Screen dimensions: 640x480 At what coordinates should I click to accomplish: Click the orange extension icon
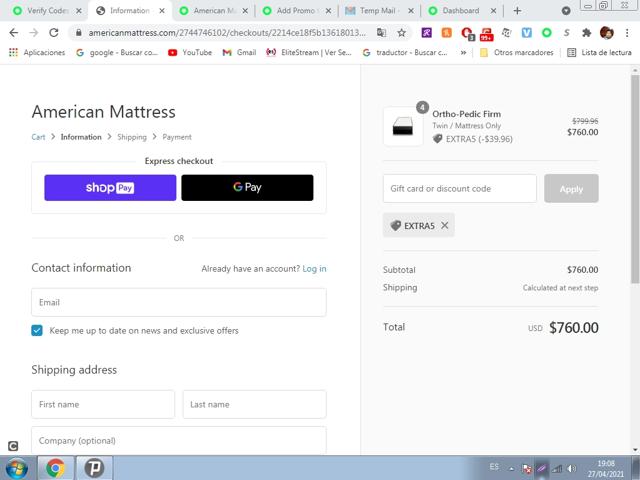[x=447, y=33]
